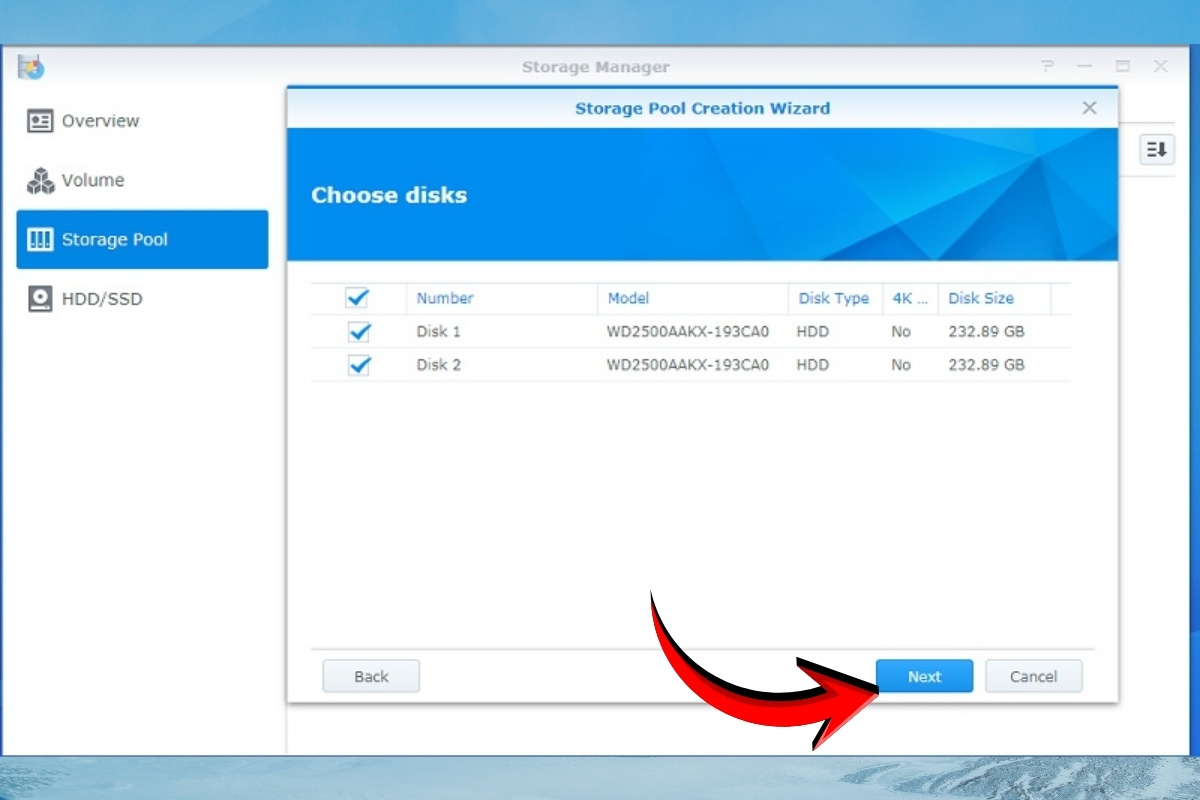Image resolution: width=1200 pixels, height=800 pixels.
Task: Click the sort order icon button
Action: (x=1157, y=149)
